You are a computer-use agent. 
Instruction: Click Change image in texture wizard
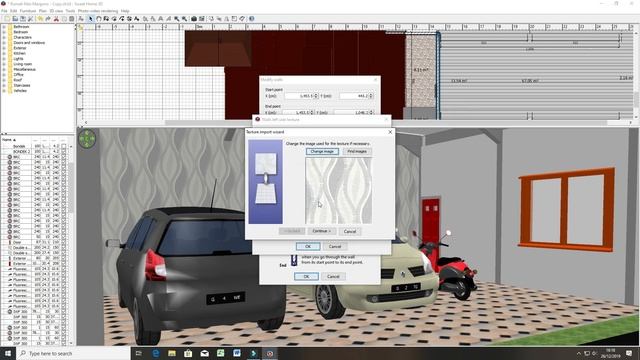(322, 151)
